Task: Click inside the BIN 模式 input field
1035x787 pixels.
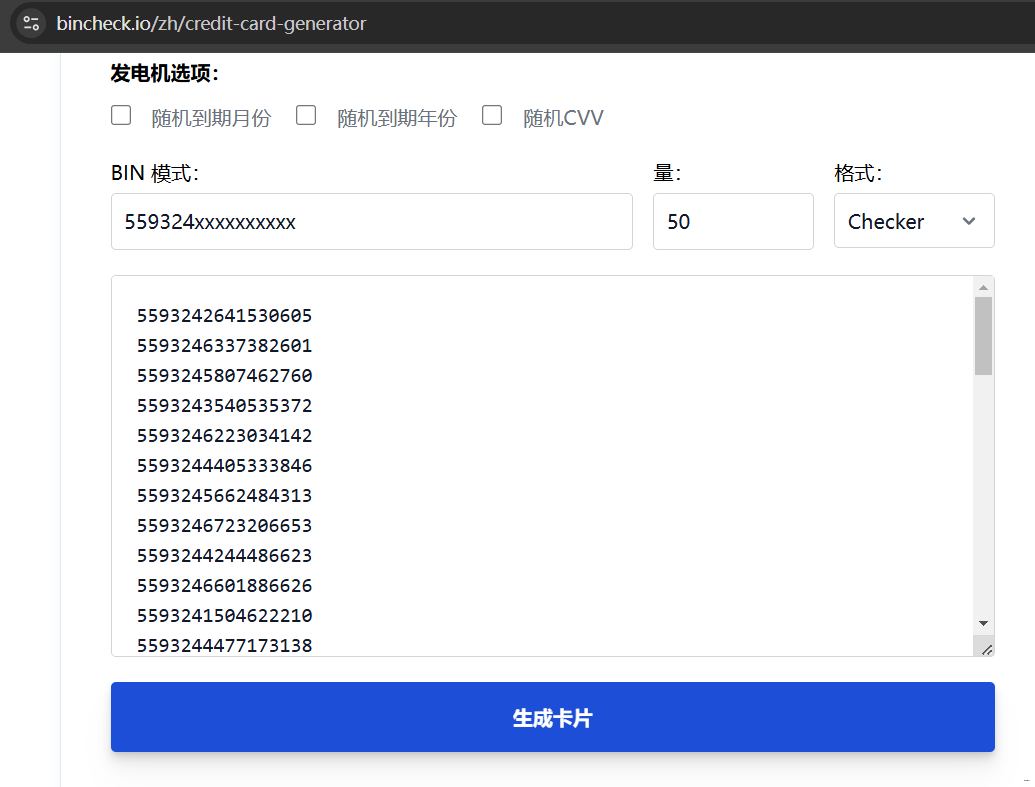Action: [370, 221]
